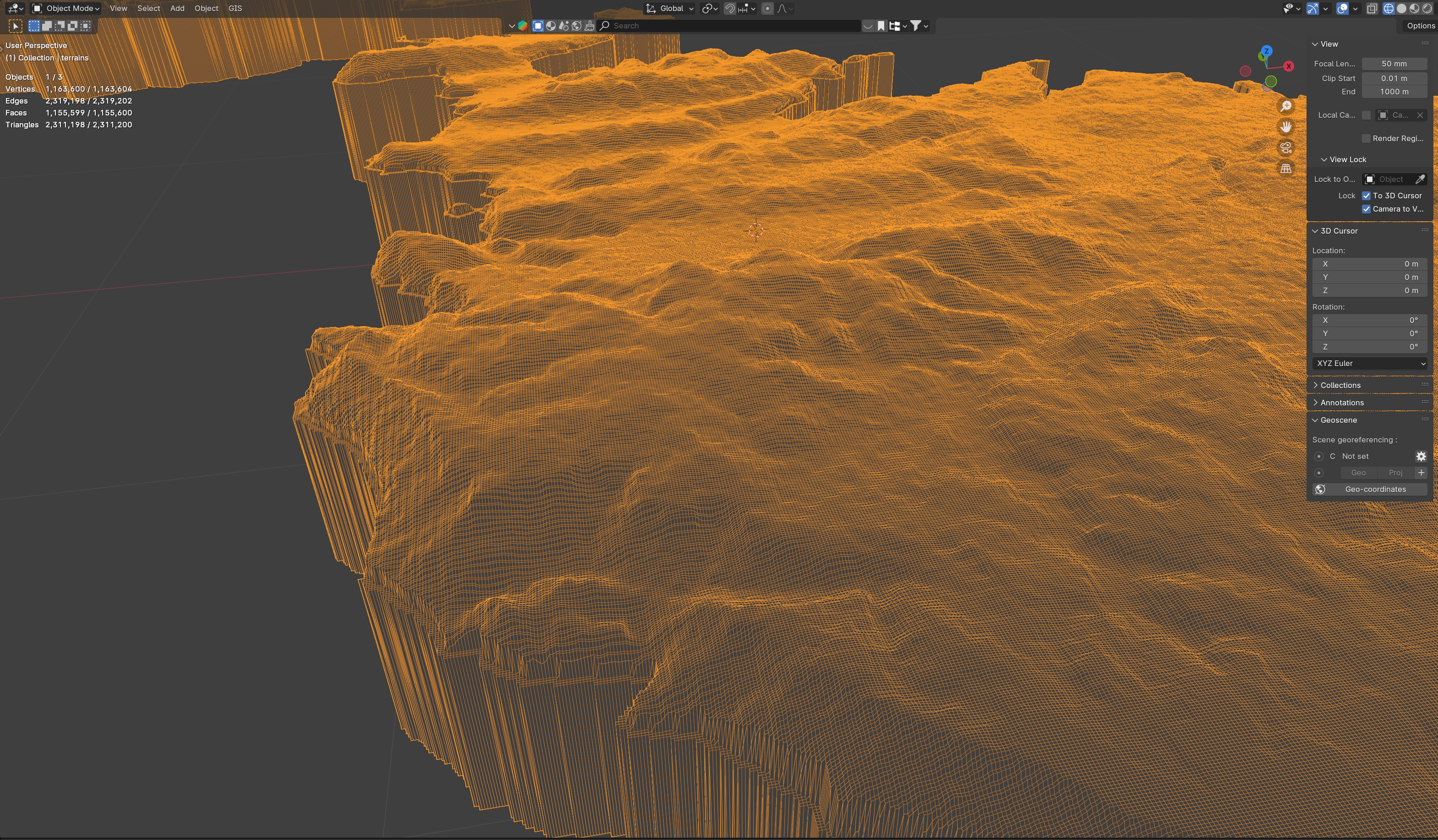Disable Camera to View lock checkbox
The width and height of the screenshot is (1438, 840).
1366,209
